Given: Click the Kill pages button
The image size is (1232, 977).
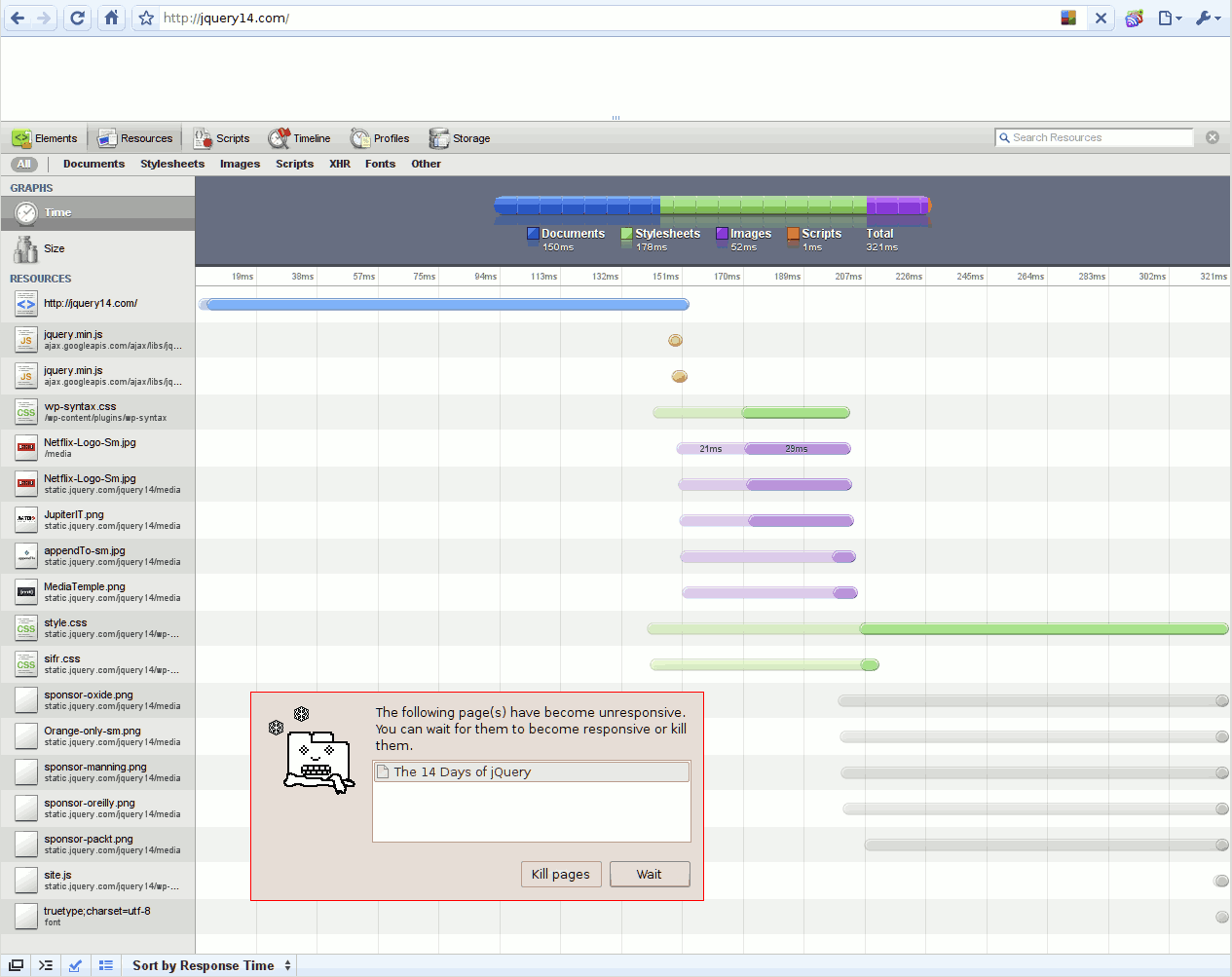Looking at the screenshot, I should 561,874.
